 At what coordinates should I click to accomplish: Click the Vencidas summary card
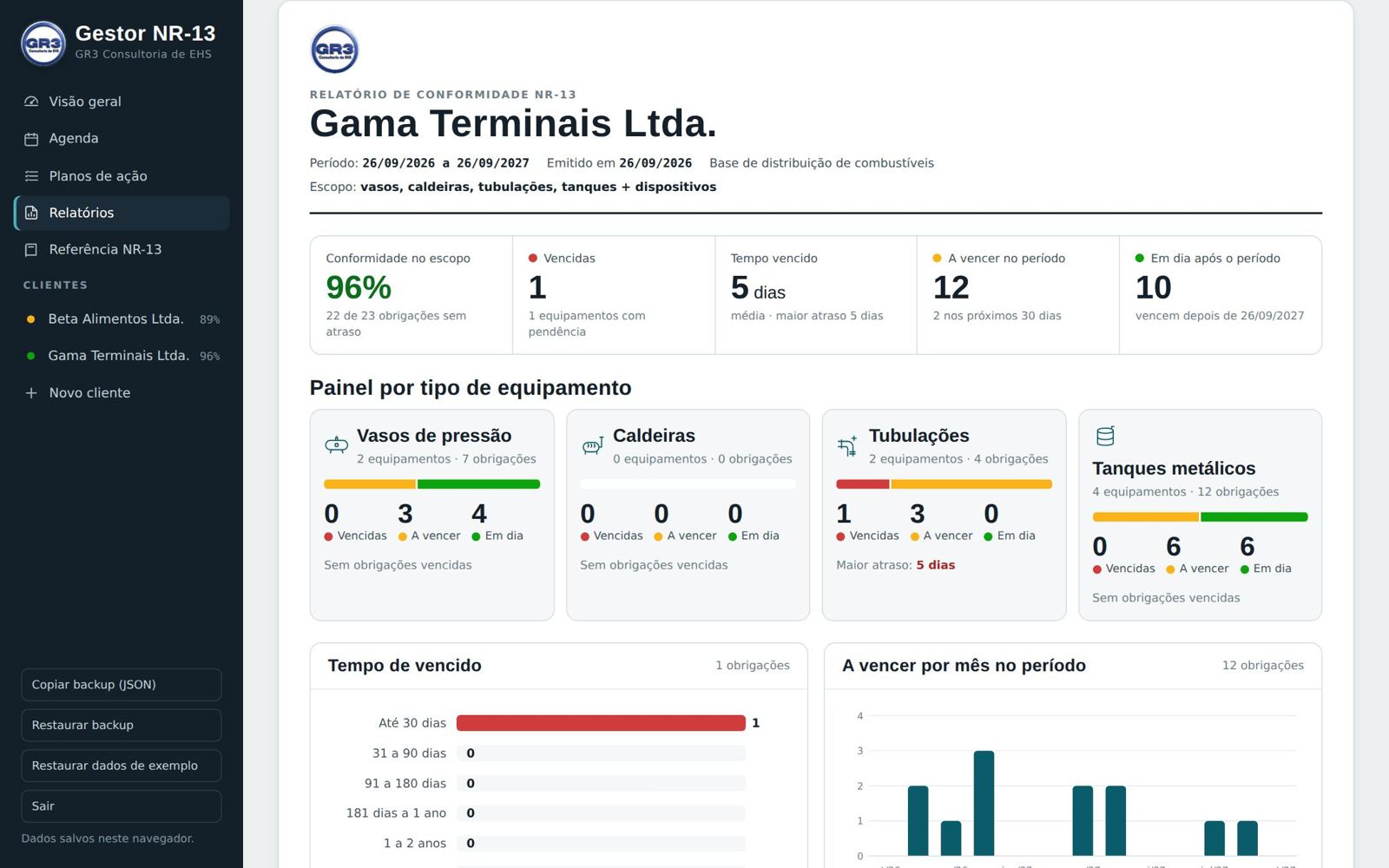[613, 295]
